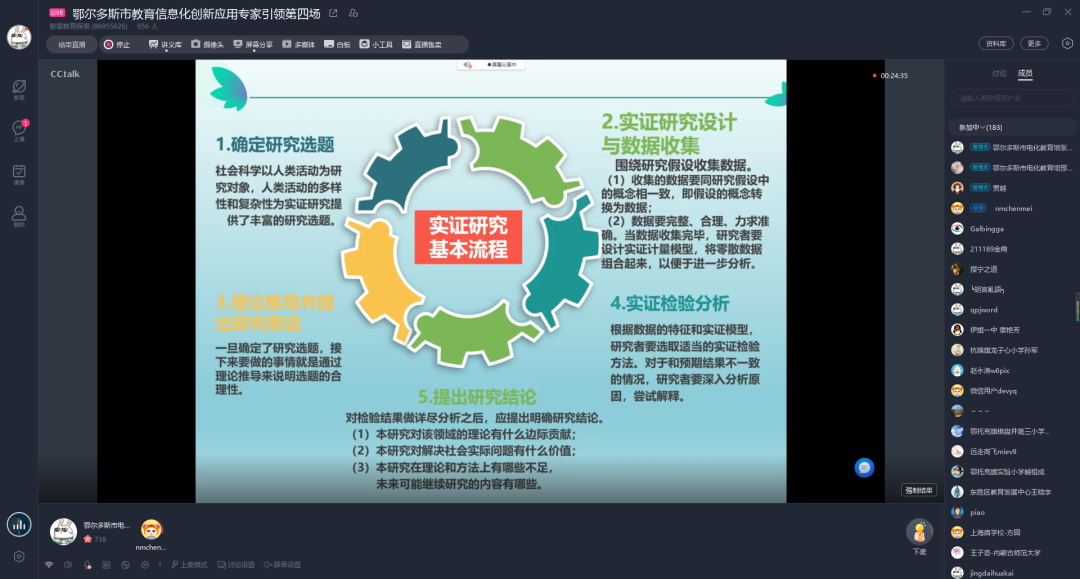Click the 下麦 leave mic icon
The width and height of the screenshot is (1080, 579).
click(919, 531)
